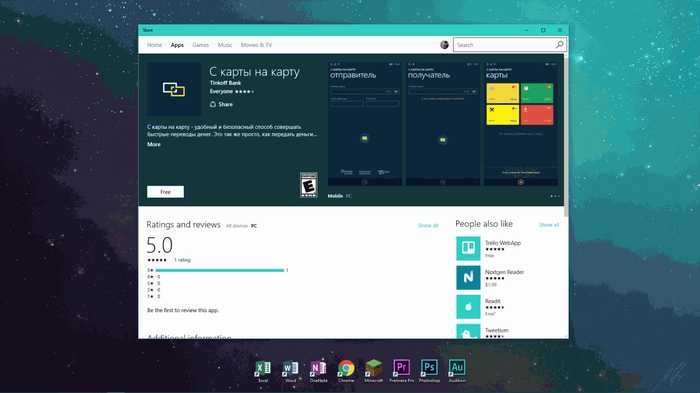Screen dimensions: 700x393
Task: Filter reviews by PC
Action: coord(254,226)
